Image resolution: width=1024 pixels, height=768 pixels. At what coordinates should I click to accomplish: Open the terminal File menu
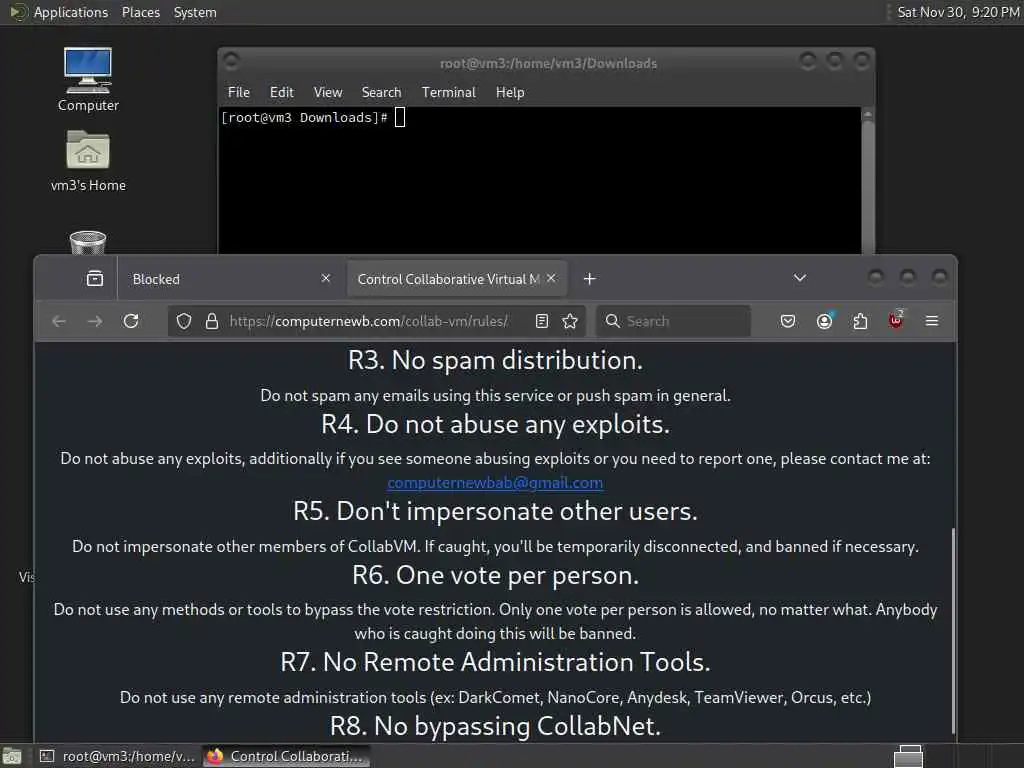238,92
